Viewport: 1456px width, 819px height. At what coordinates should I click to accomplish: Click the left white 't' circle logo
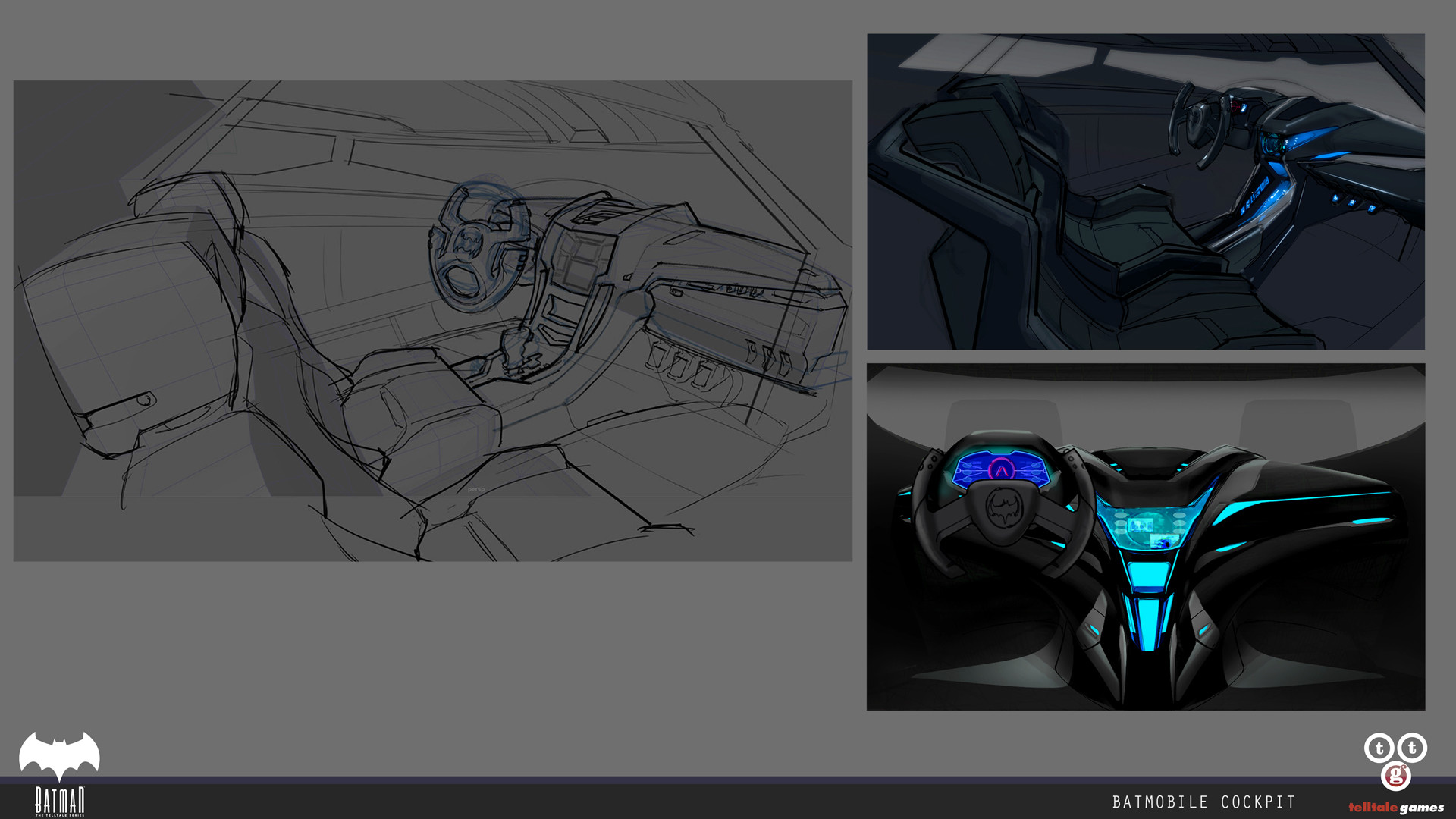coord(1379,748)
